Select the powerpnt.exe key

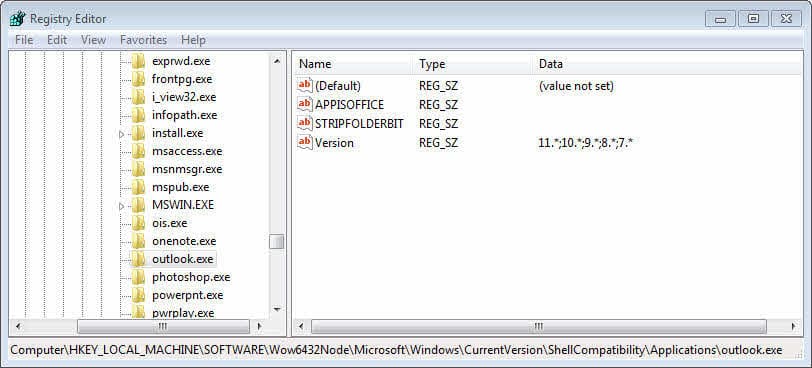coord(187,295)
